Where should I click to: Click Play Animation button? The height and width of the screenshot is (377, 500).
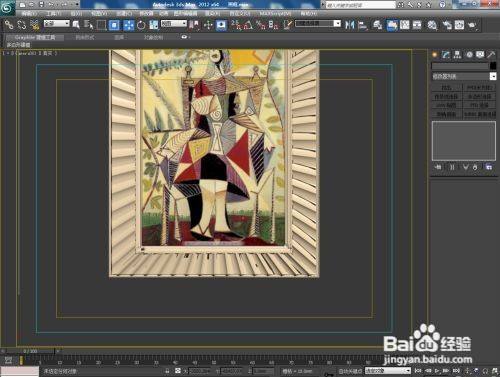click(437, 370)
